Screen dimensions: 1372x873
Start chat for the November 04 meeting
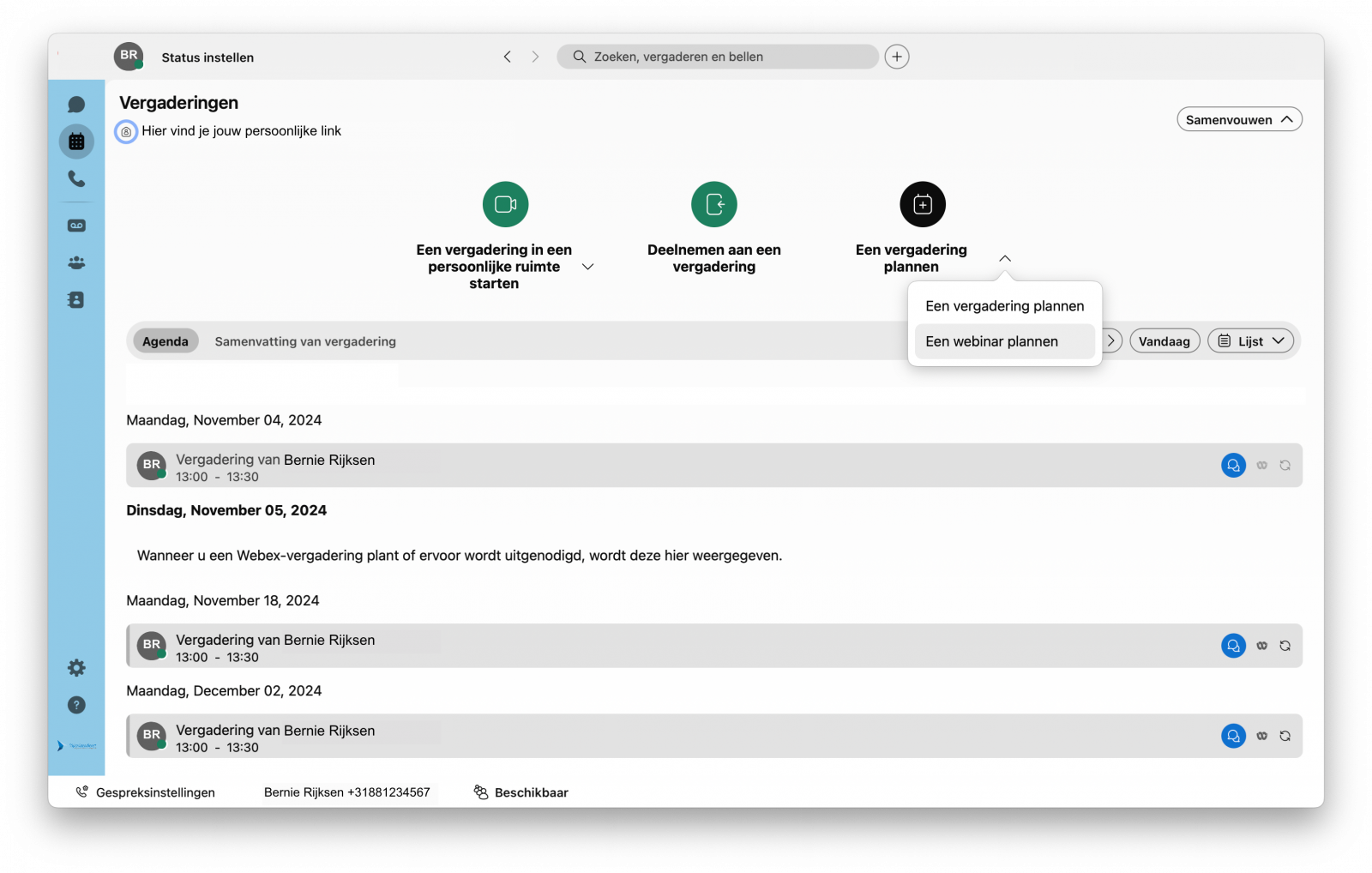[x=1233, y=465]
